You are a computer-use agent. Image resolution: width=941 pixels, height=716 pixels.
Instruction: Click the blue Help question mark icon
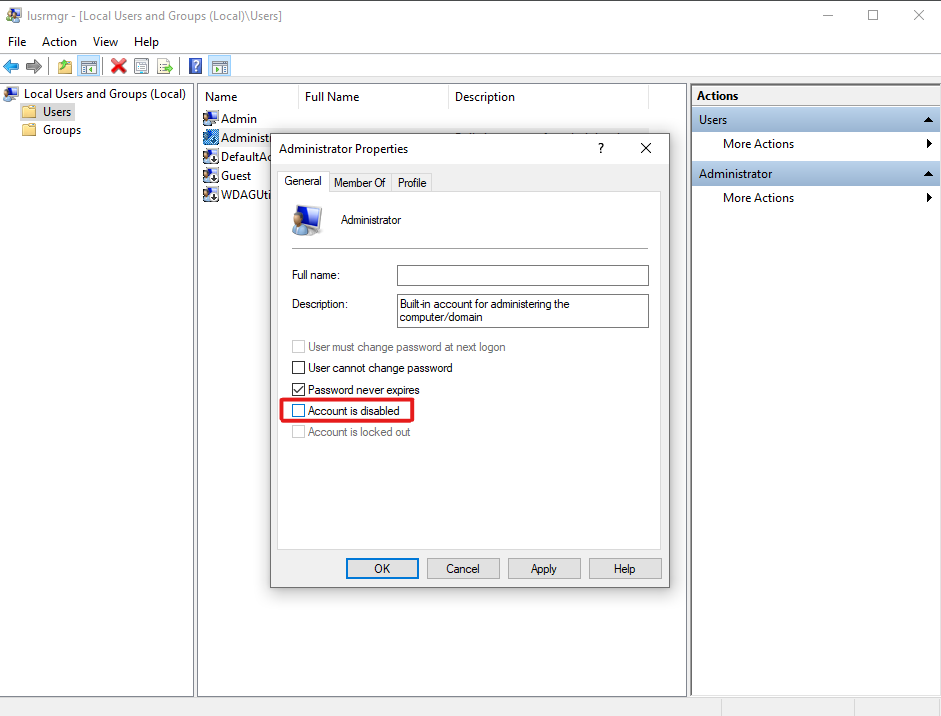click(195, 66)
